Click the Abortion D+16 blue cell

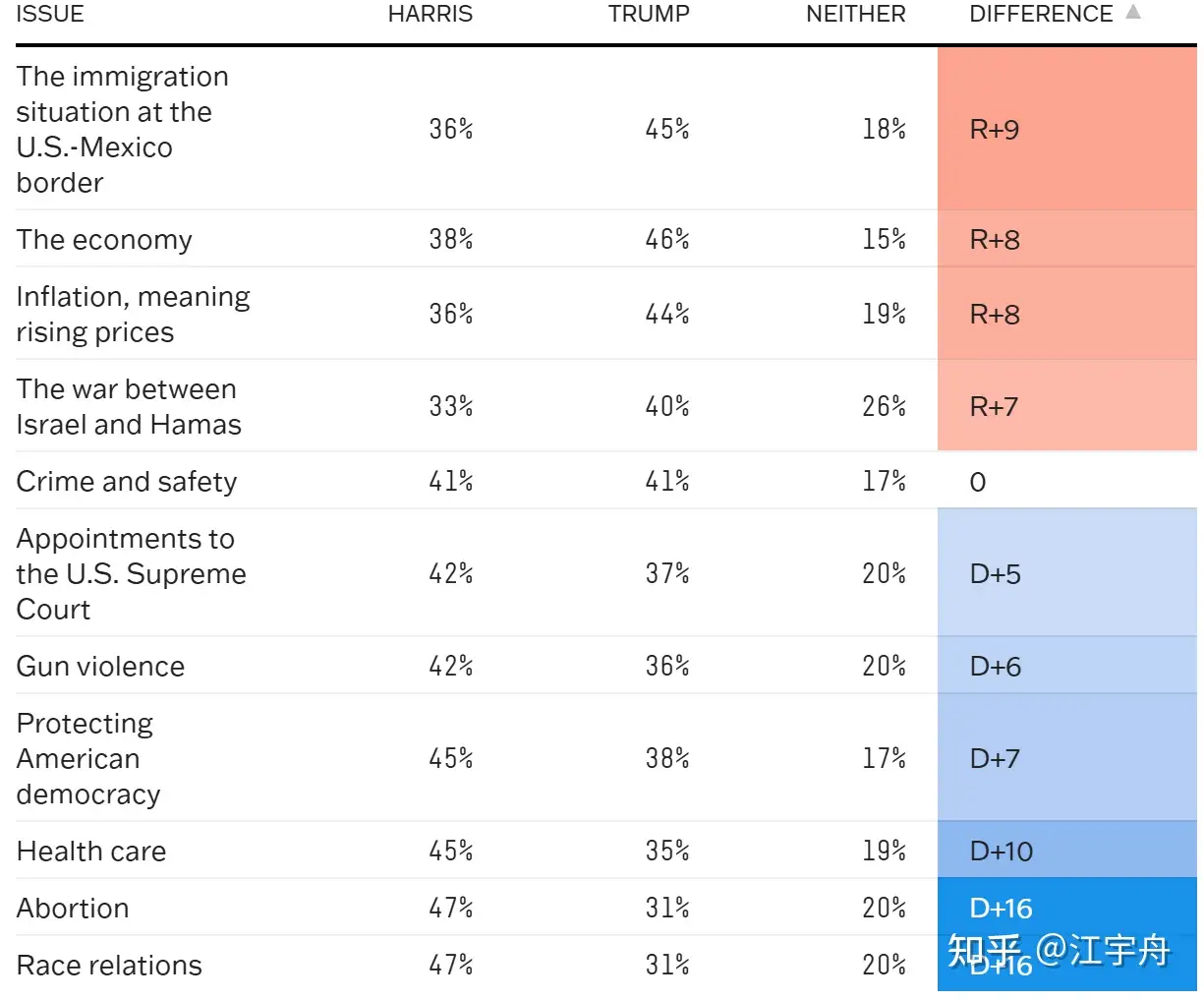coord(1066,906)
